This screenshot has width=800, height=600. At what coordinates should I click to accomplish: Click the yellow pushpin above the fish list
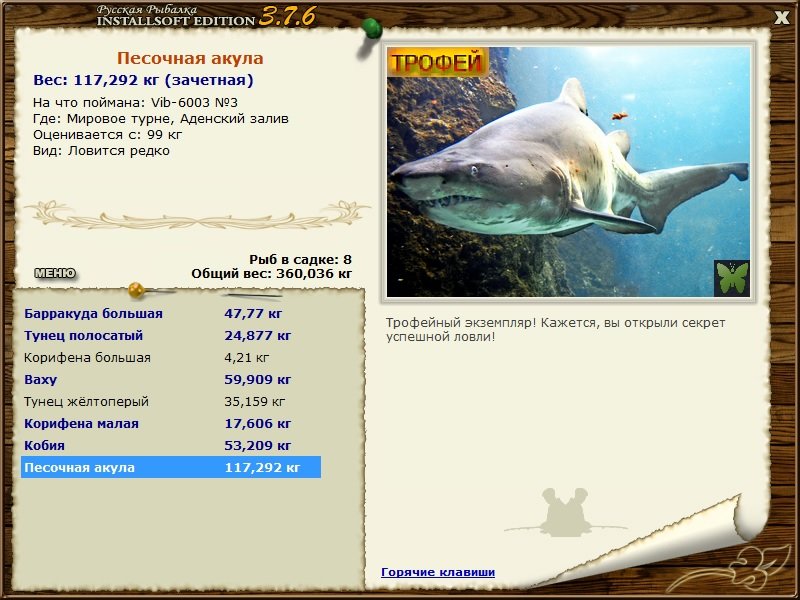coord(136,290)
